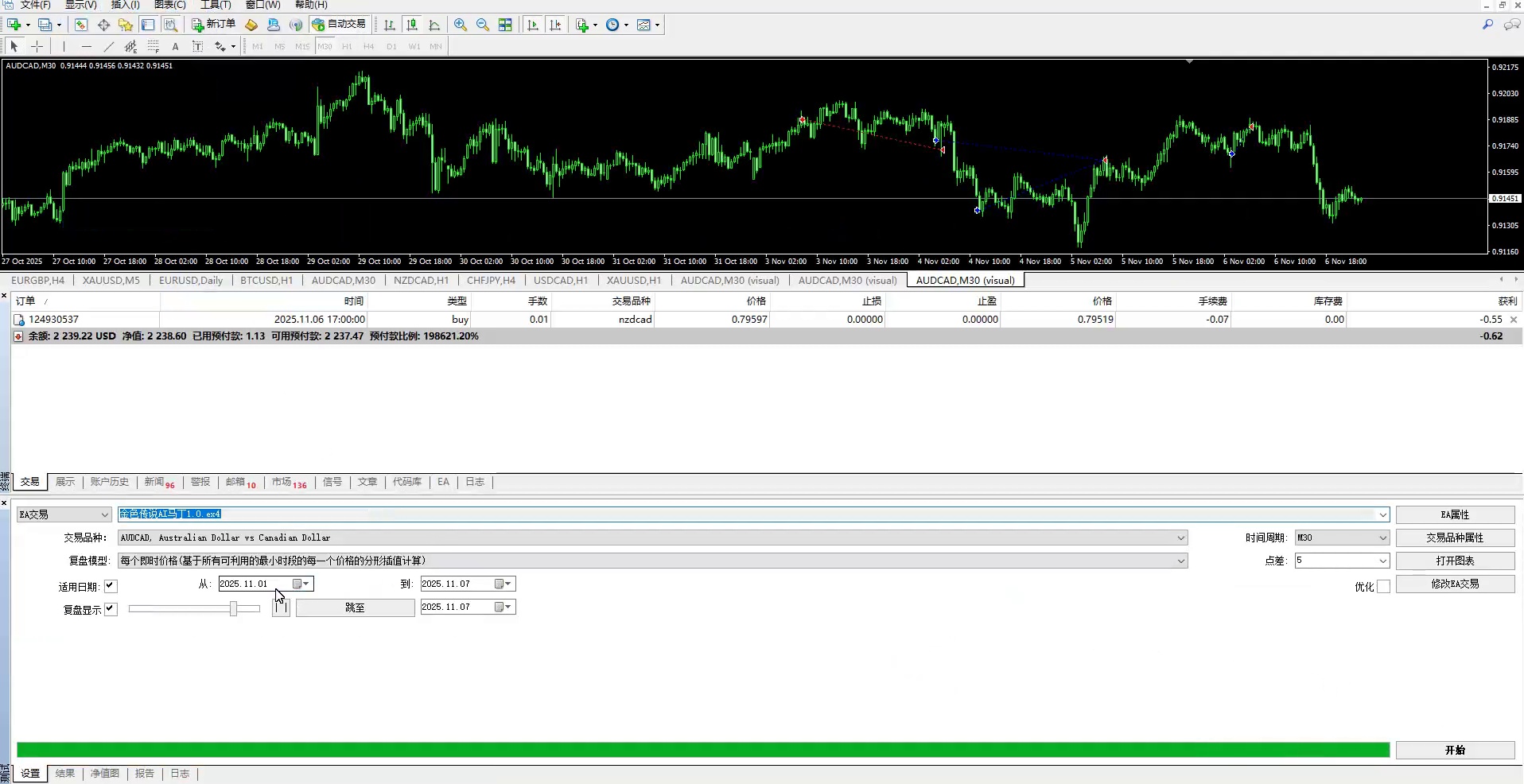
Task: Select the text A drawing tool
Action: pos(176,46)
